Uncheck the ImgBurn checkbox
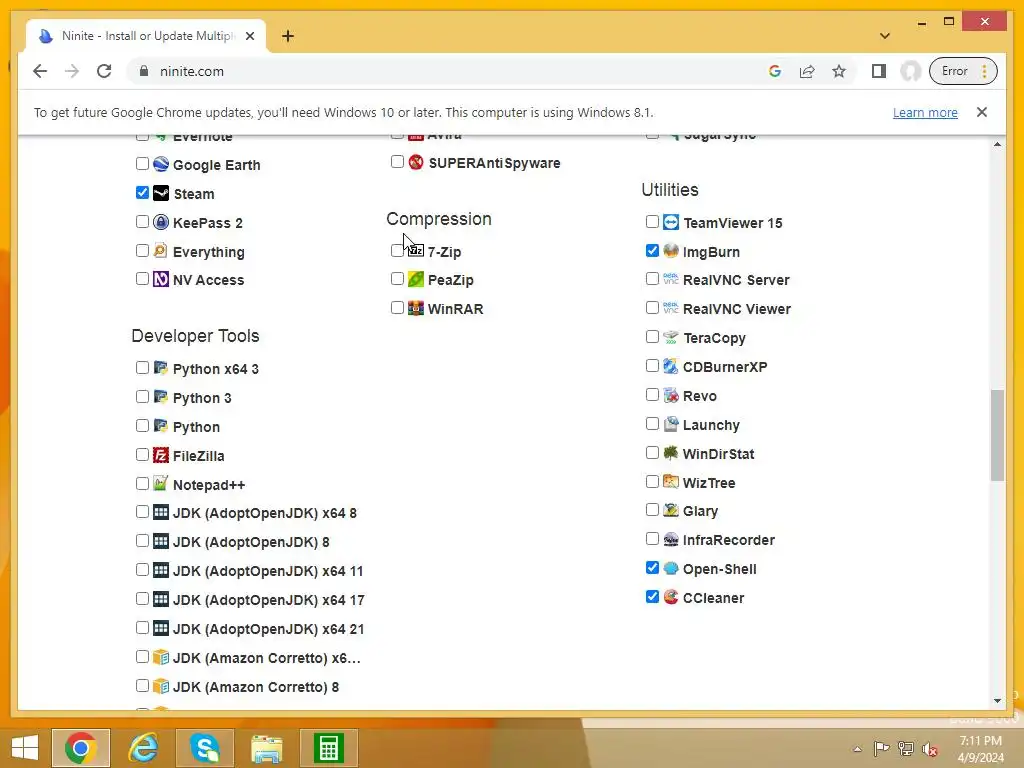 point(652,250)
